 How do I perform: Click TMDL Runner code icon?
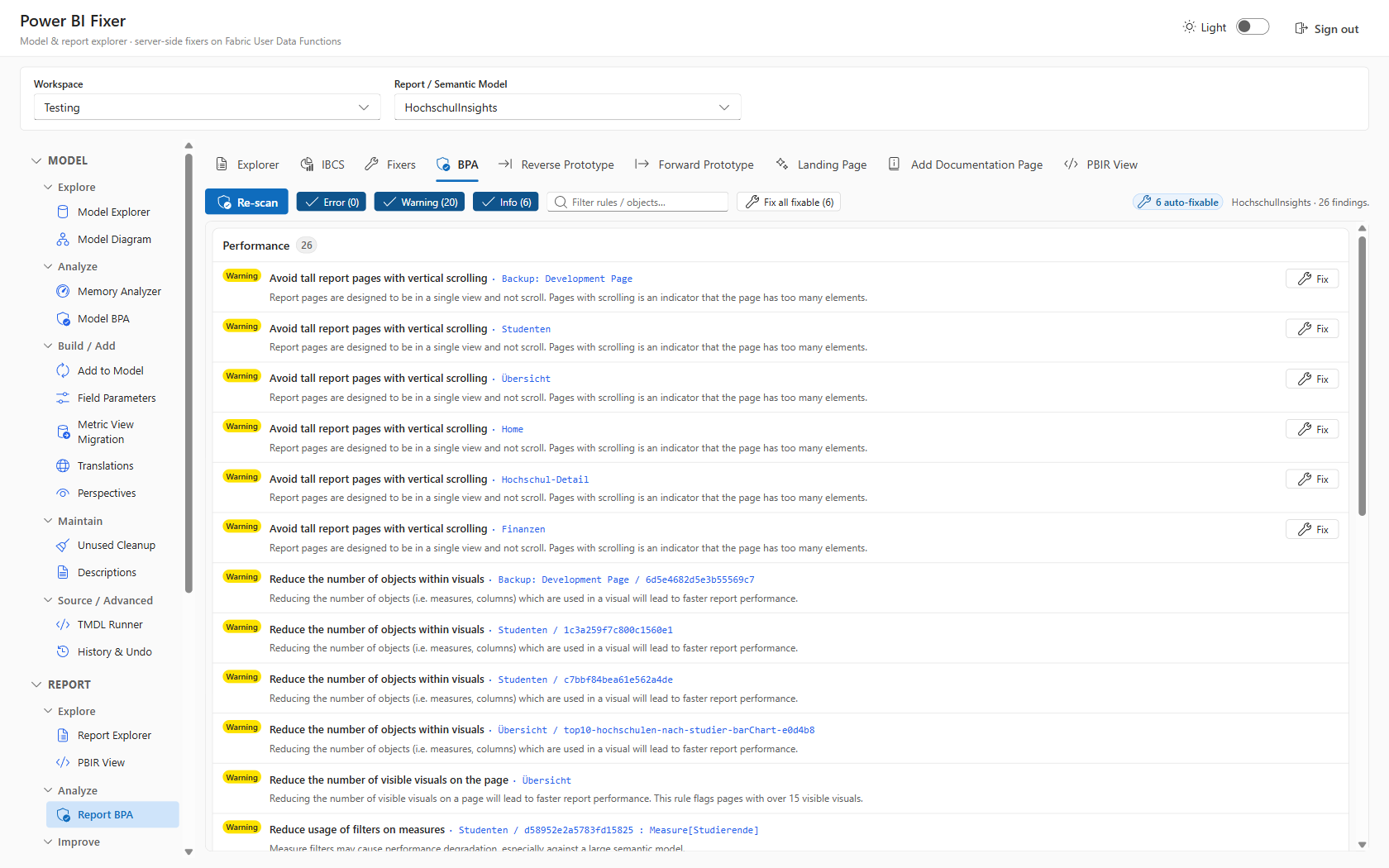(x=63, y=624)
